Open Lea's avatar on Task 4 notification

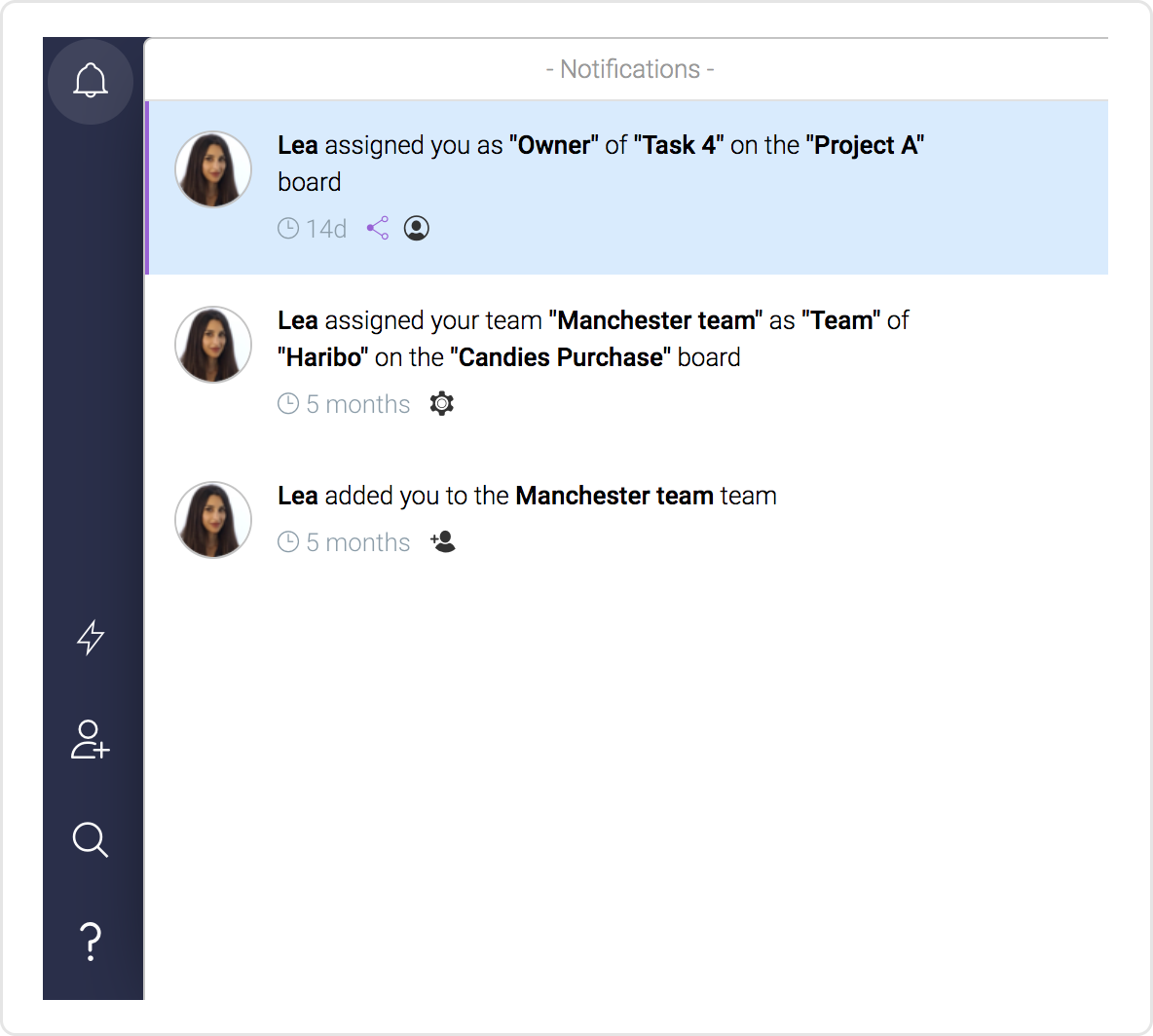tap(213, 169)
